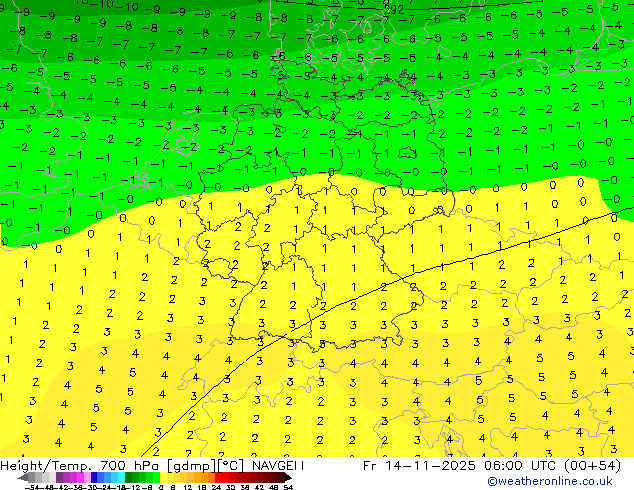
Task: Select the dark blue swatch at scale value -30
Action: 94,478
